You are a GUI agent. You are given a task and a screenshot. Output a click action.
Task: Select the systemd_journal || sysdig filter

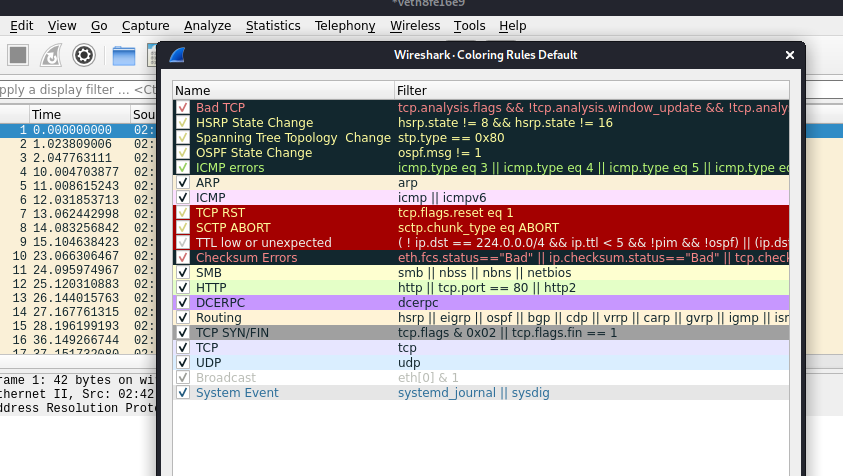(x=474, y=393)
